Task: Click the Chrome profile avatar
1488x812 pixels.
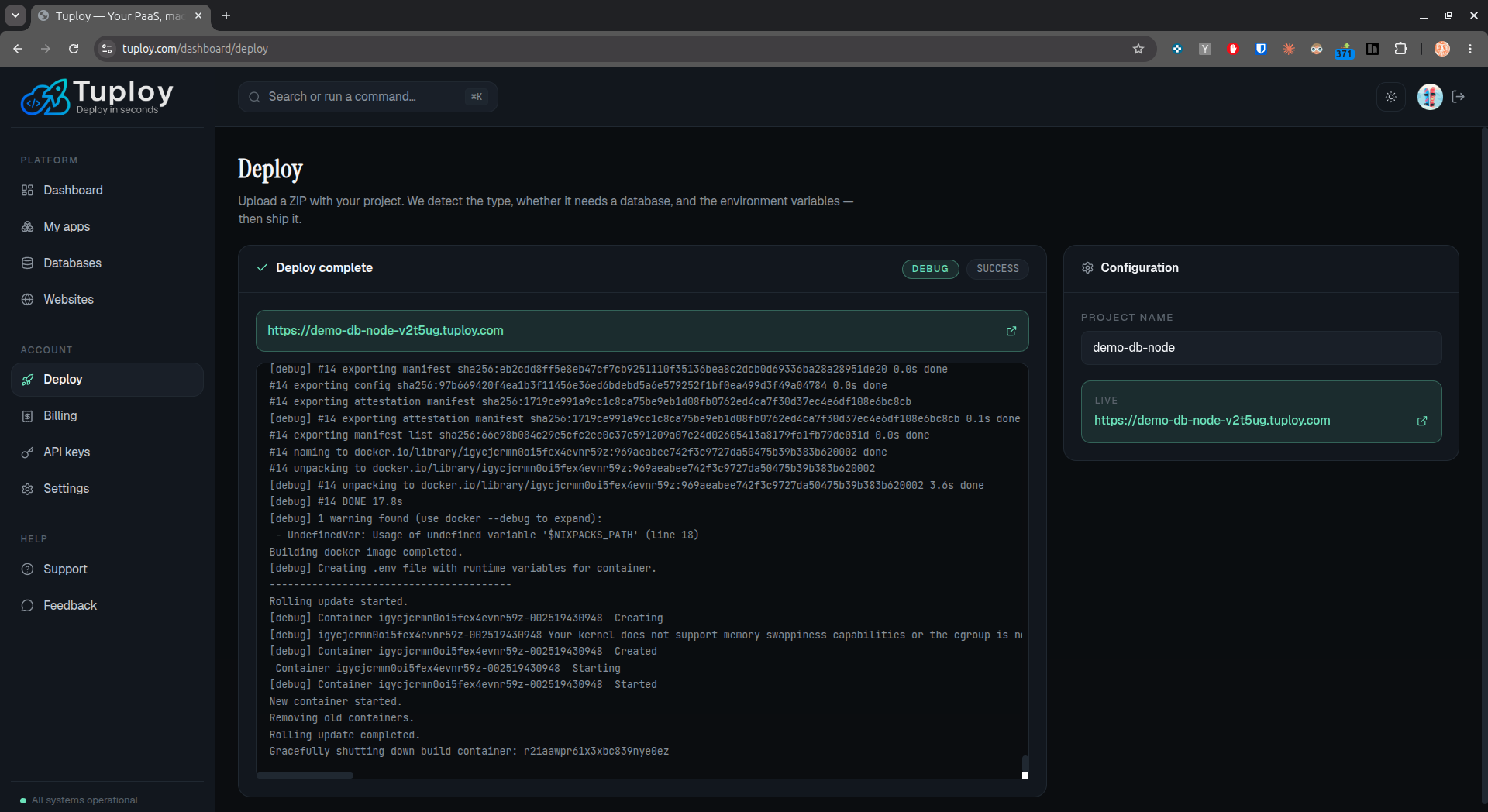Action: [x=1442, y=49]
